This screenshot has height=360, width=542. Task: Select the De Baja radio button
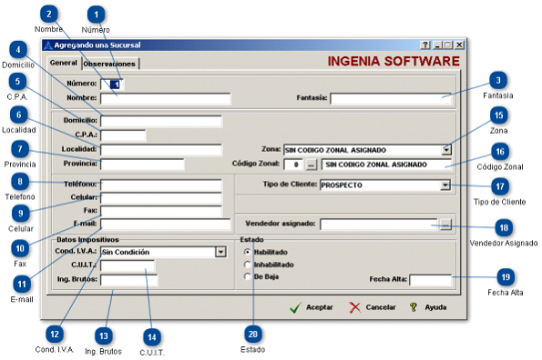(247, 277)
